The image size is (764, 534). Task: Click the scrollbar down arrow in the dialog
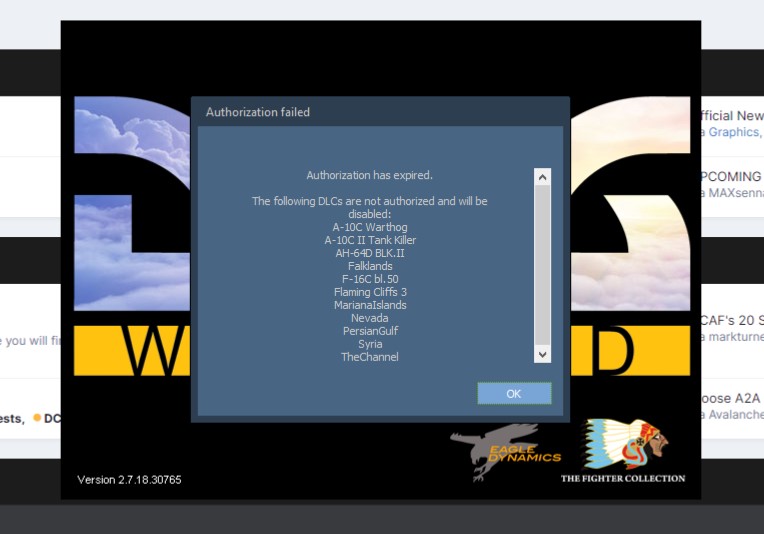[x=542, y=354]
